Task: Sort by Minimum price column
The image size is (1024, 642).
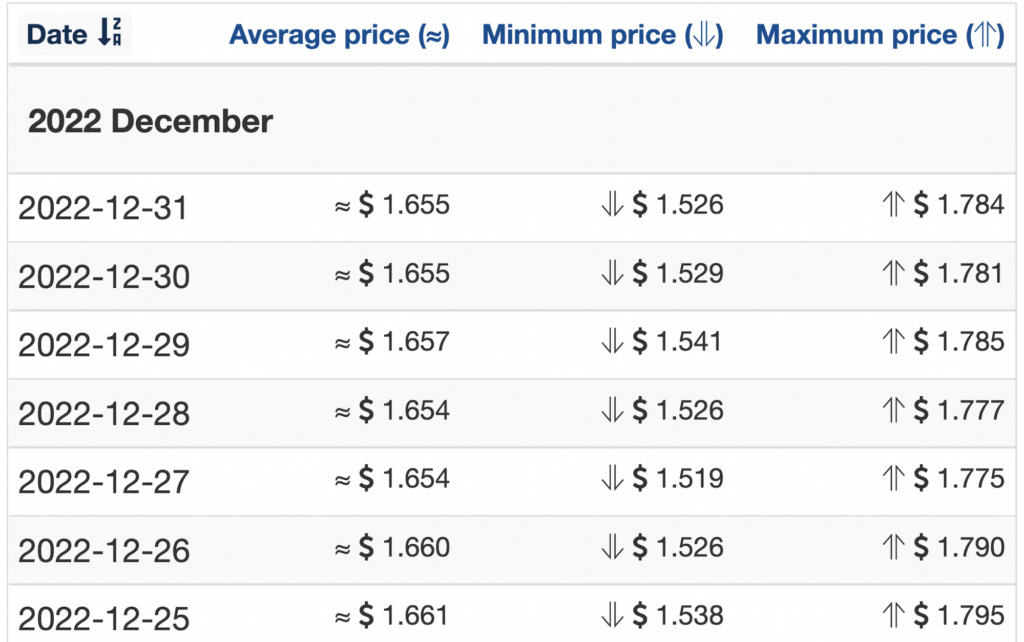Action: tap(602, 35)
